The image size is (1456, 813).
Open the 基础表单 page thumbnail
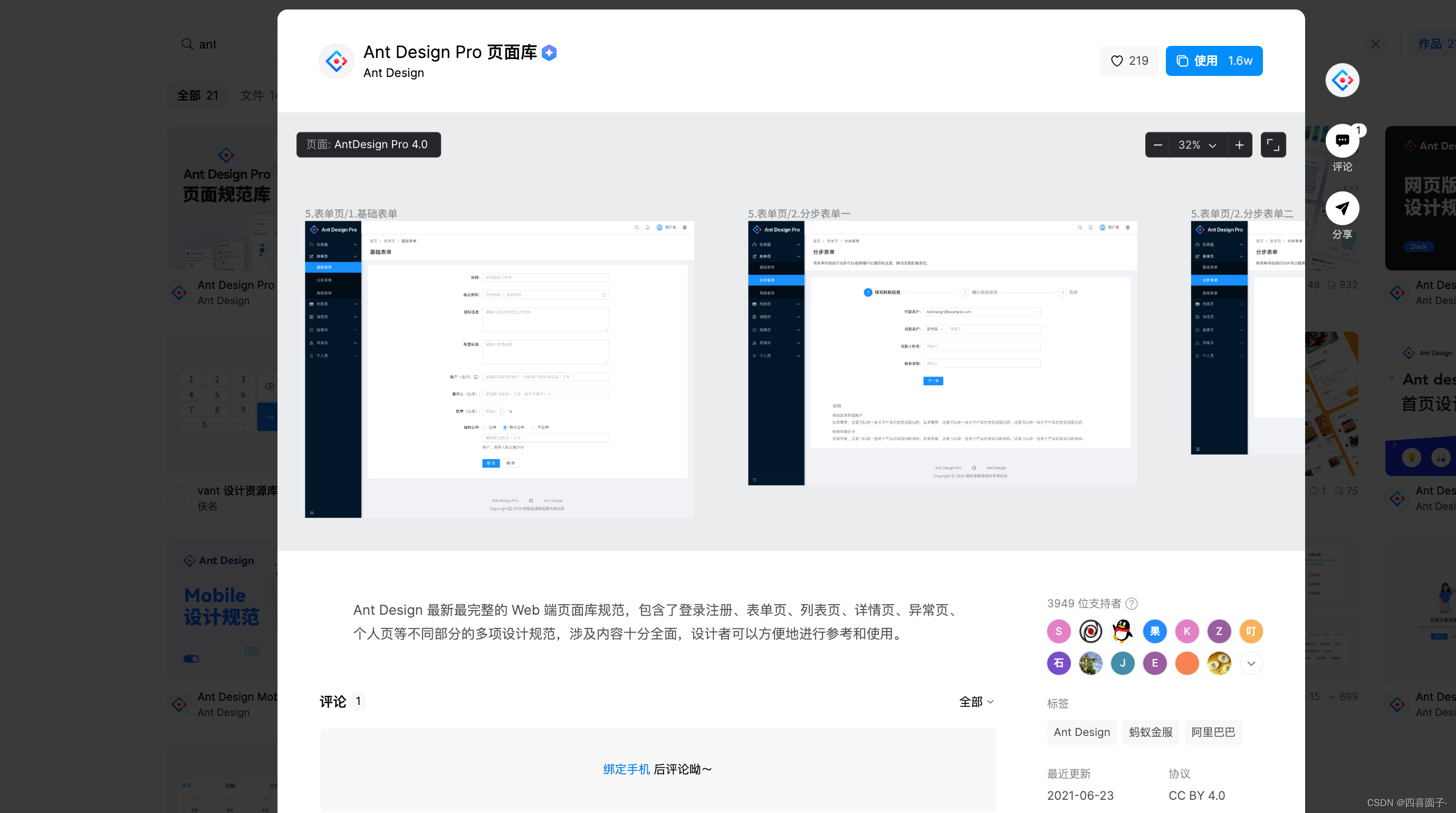click(499, 370)
